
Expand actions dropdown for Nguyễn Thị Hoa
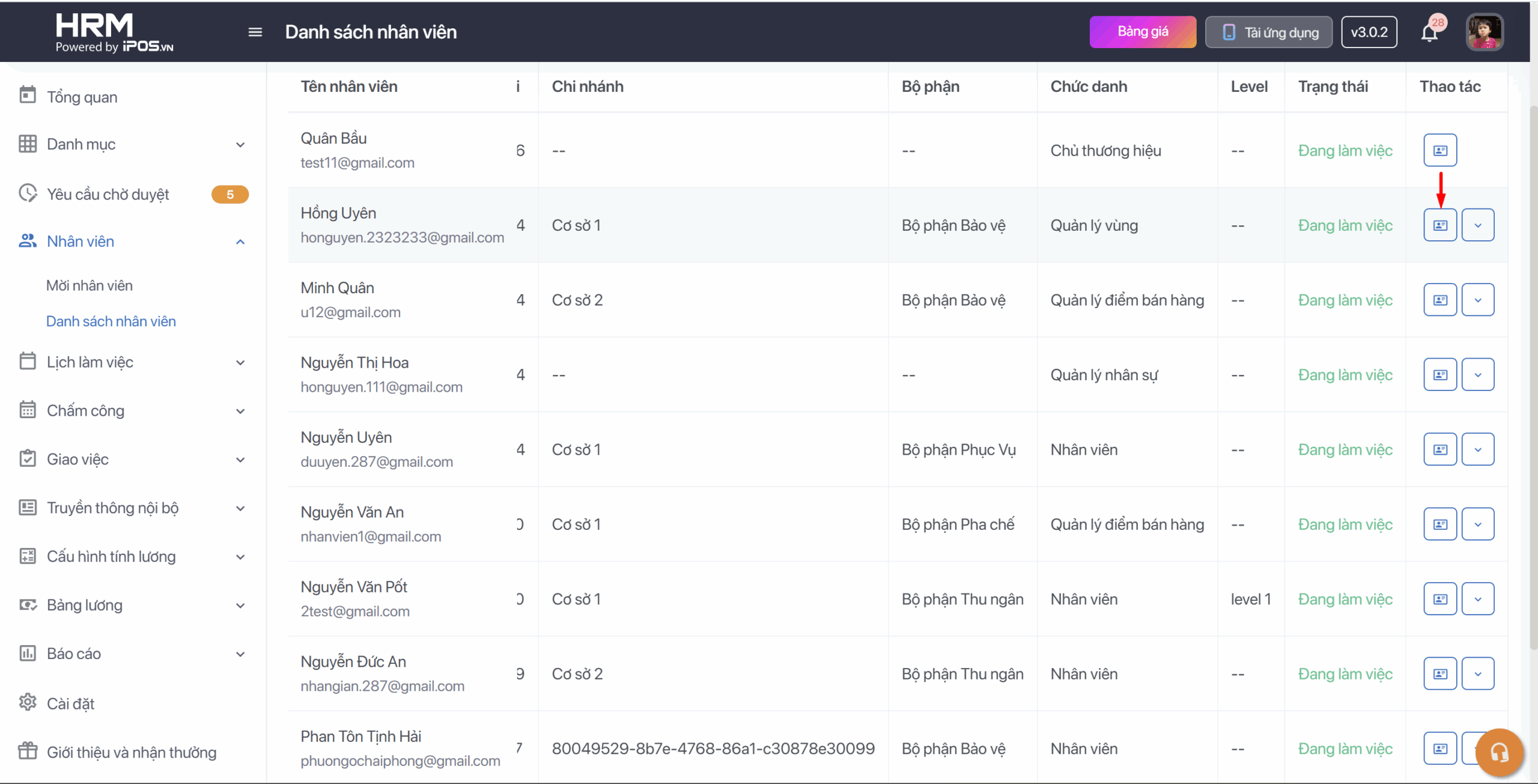tap(1477, 375)
